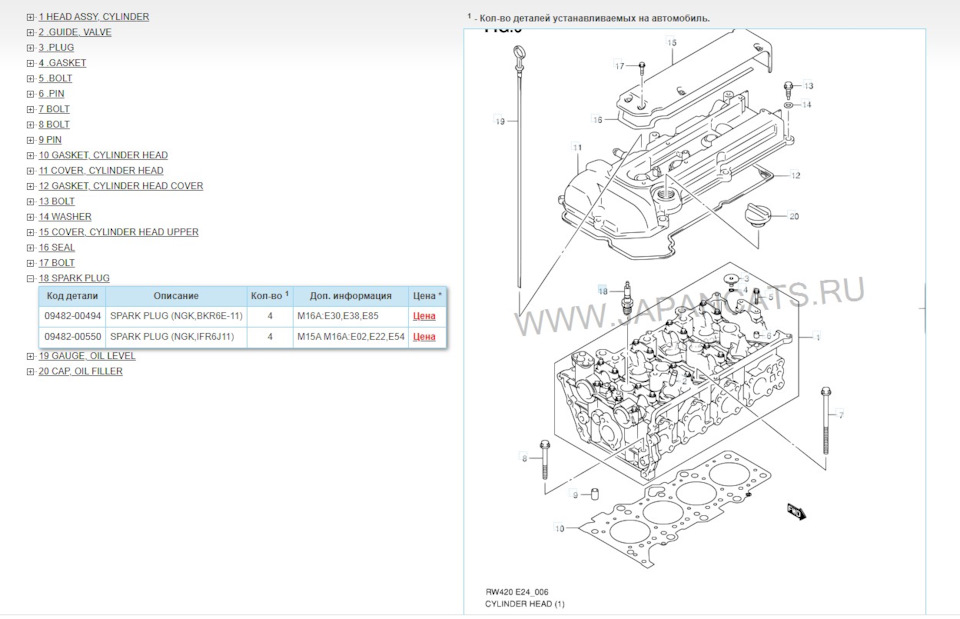Click the FWD direction arrow in diagram
This screenshot has height=619, width=960.
click(797, 511)
